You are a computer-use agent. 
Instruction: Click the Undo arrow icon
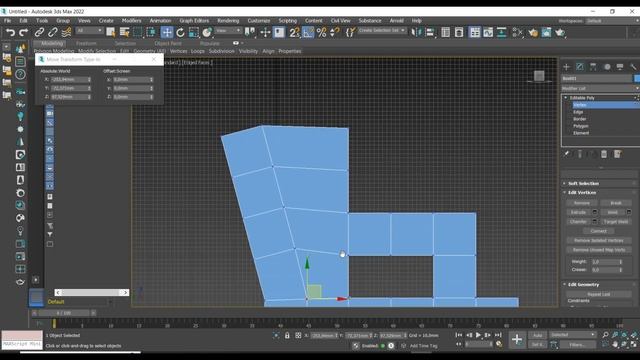11,32
